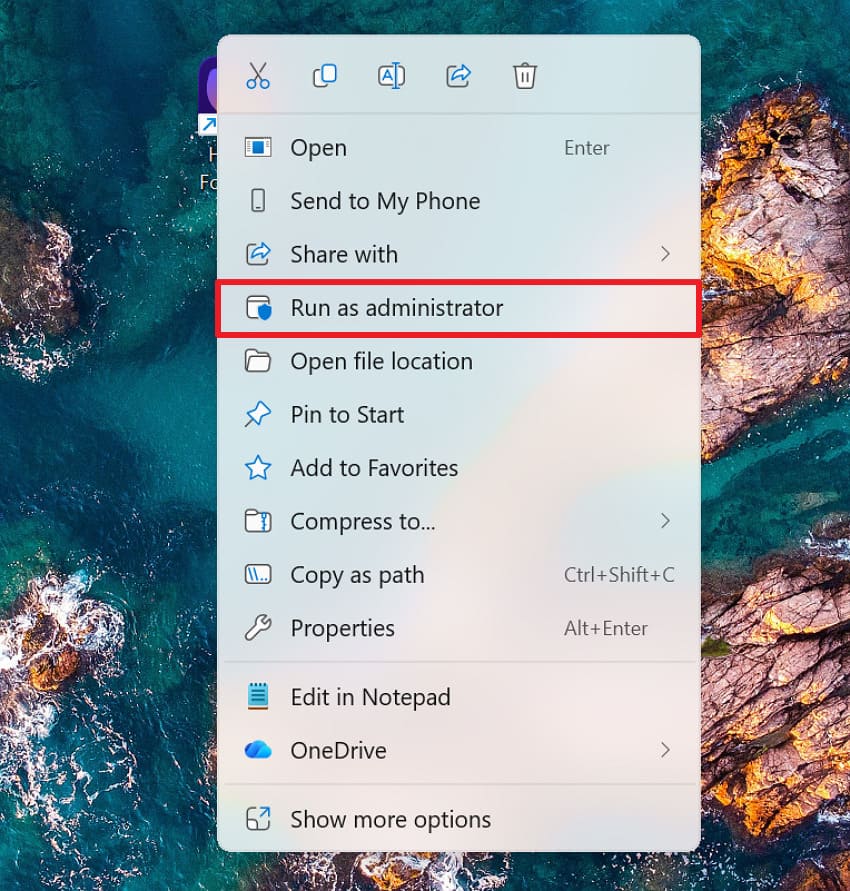Image resolution: width=850 pixels, height=891 pixels.
Task: Expand the Share with submenu
Action: pyautogui.click(x=666, y=254)
